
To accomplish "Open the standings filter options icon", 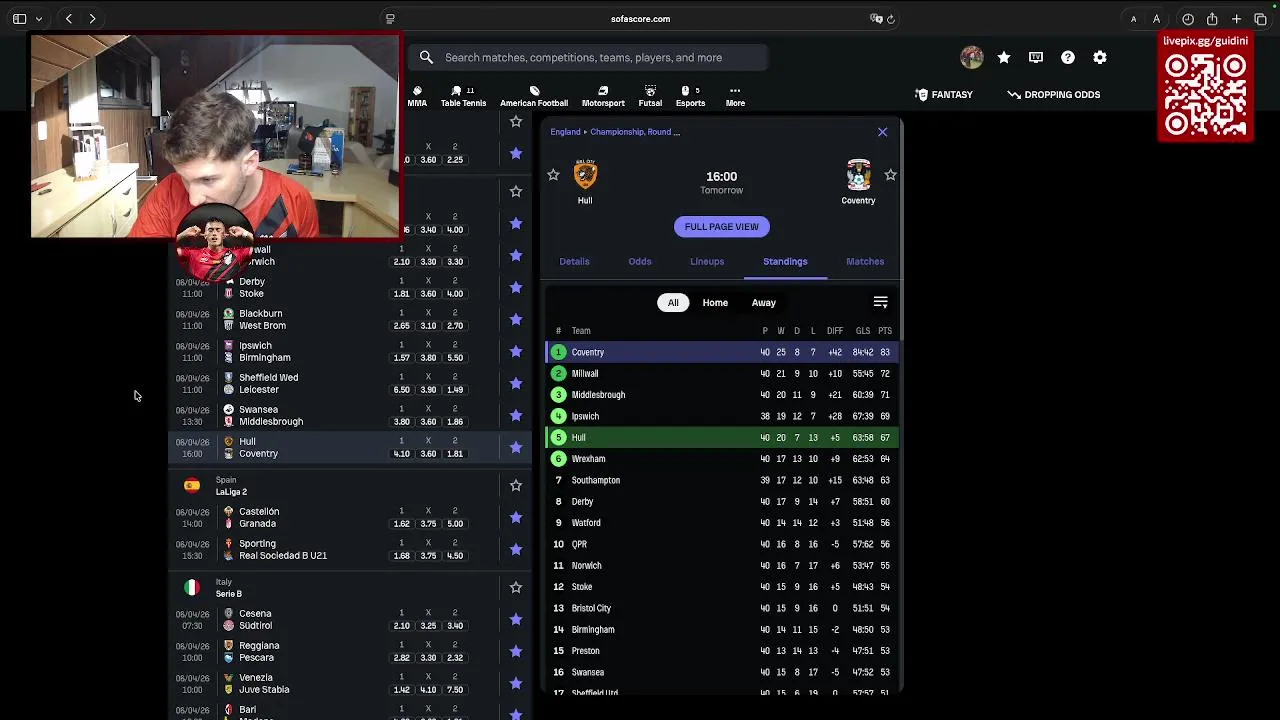I will [881, 302].
